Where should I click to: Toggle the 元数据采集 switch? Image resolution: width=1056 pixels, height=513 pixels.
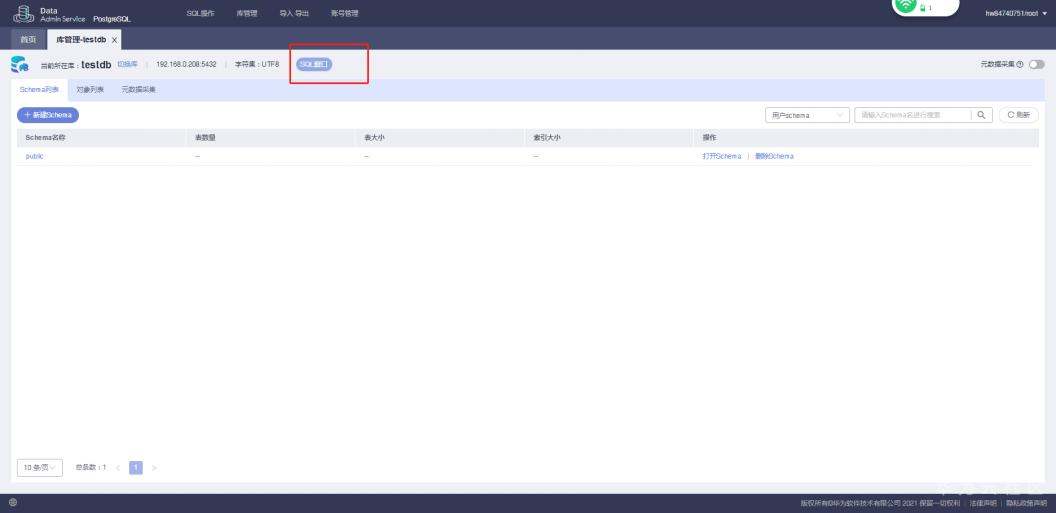pyautogui.click(x=1036, y=65)
